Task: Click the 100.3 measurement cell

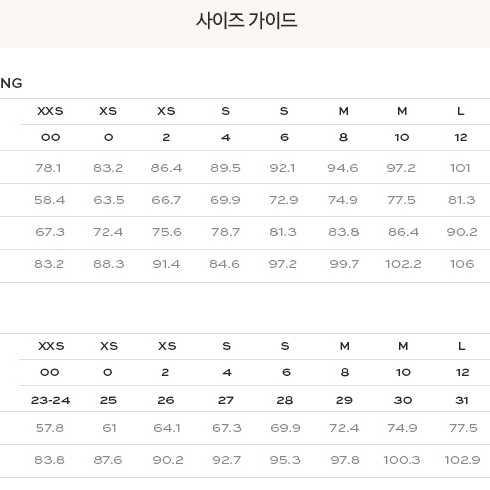Action: pyautogui.click(x=402, y=460)
